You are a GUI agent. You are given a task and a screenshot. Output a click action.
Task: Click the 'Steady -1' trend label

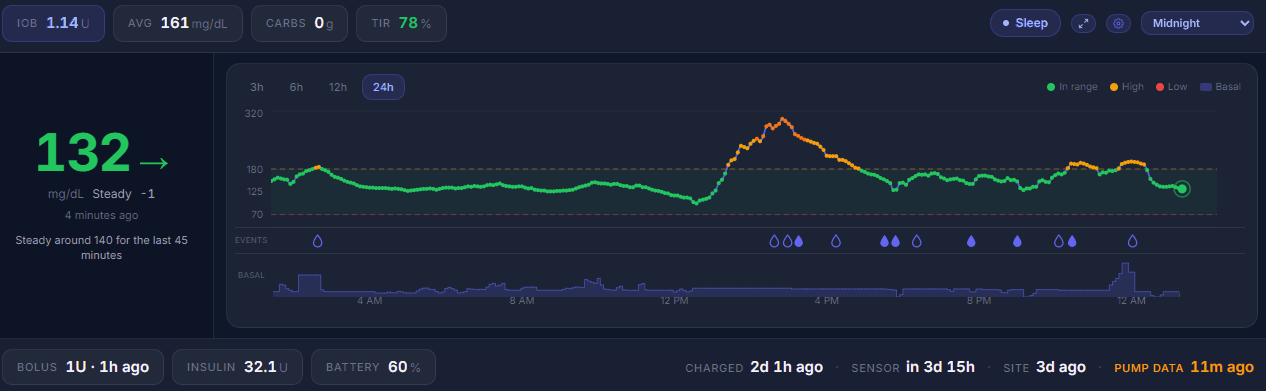click(x=123, y=194)
